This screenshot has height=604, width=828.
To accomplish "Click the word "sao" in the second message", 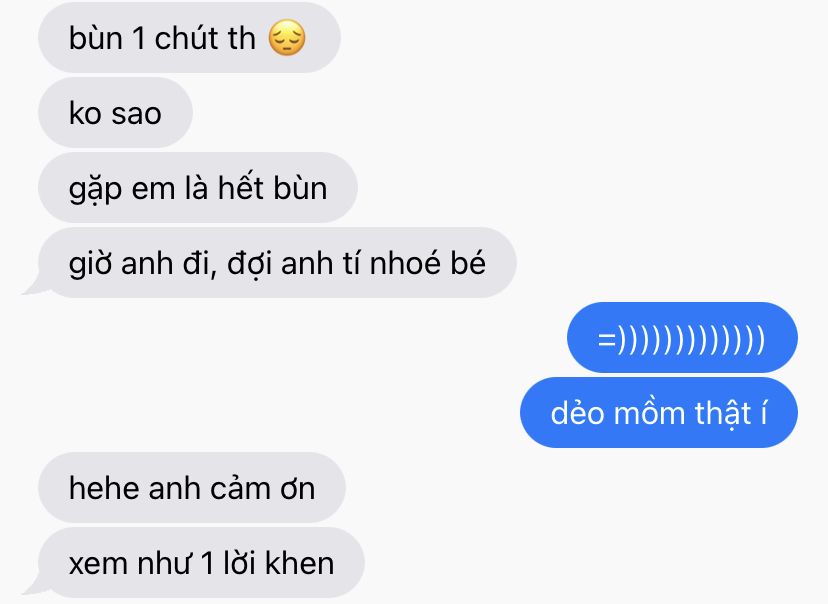I will tap(136, 114).
